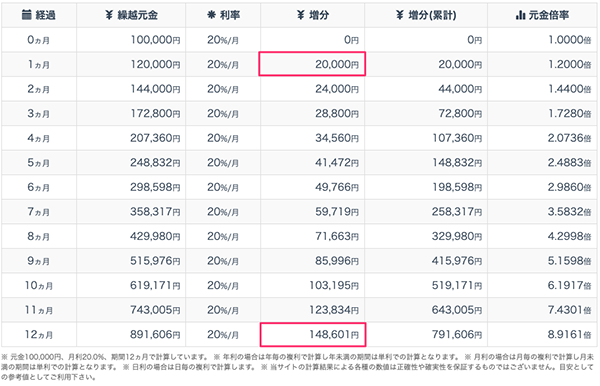Click the yen icon beside 繰越元金 header
The image size is (600, 386).
[109, 15]
